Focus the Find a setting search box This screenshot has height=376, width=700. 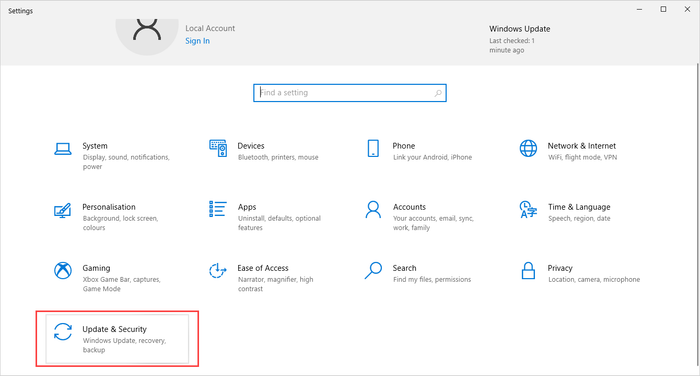click(350, 93)
